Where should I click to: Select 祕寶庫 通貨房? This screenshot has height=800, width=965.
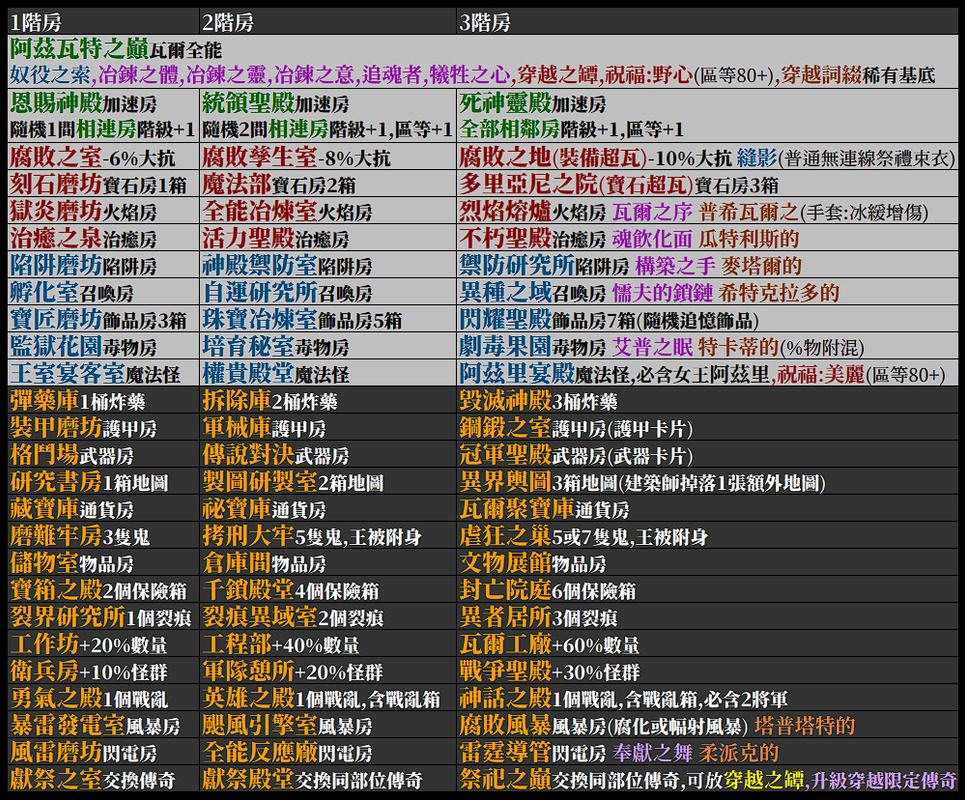pyautogui.click(x=328, y=509)
